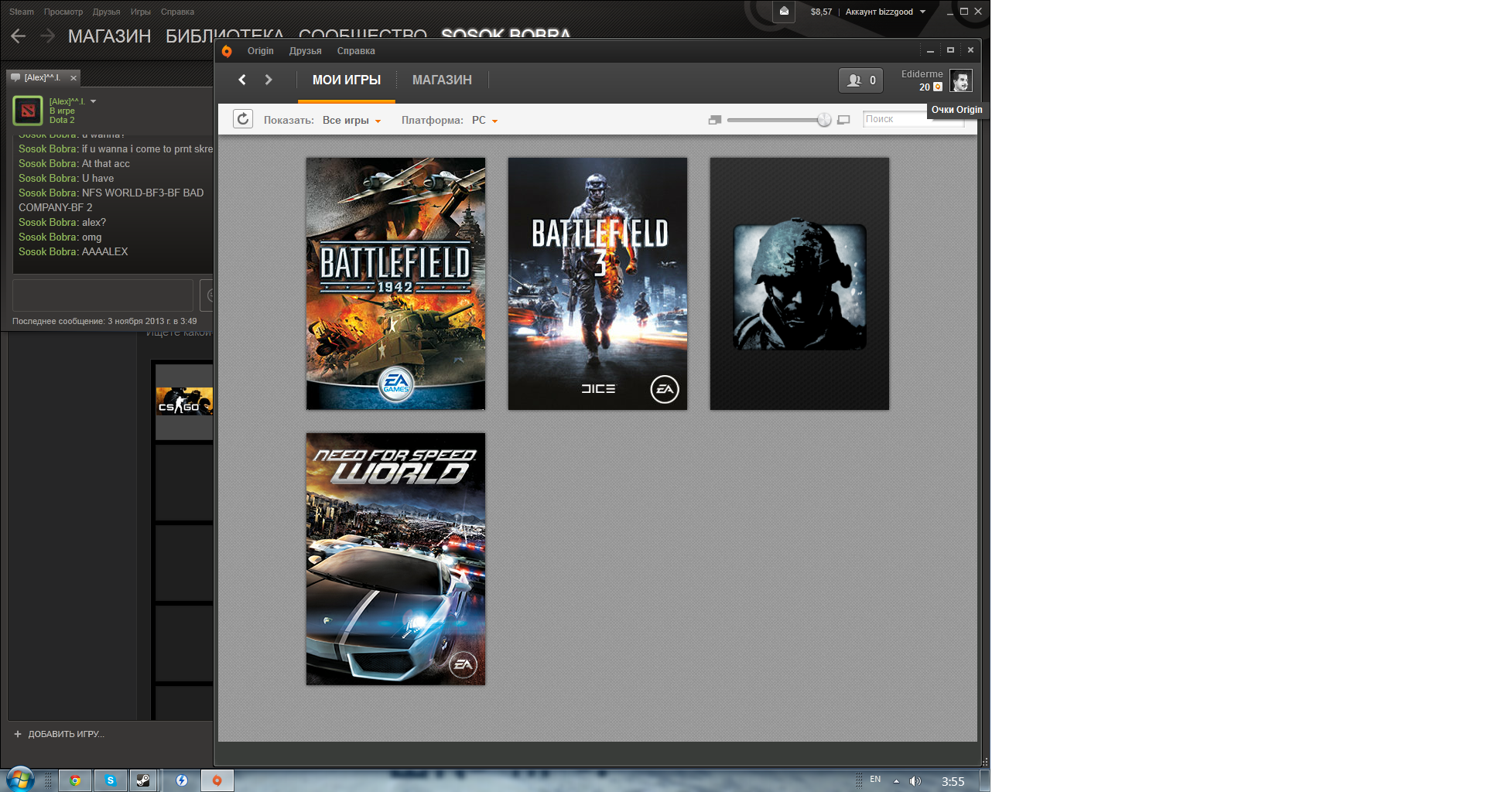Open Skype from the taskbar
Image resolution: width=1512 pixels, height=792 pixels.
point(111,780)
